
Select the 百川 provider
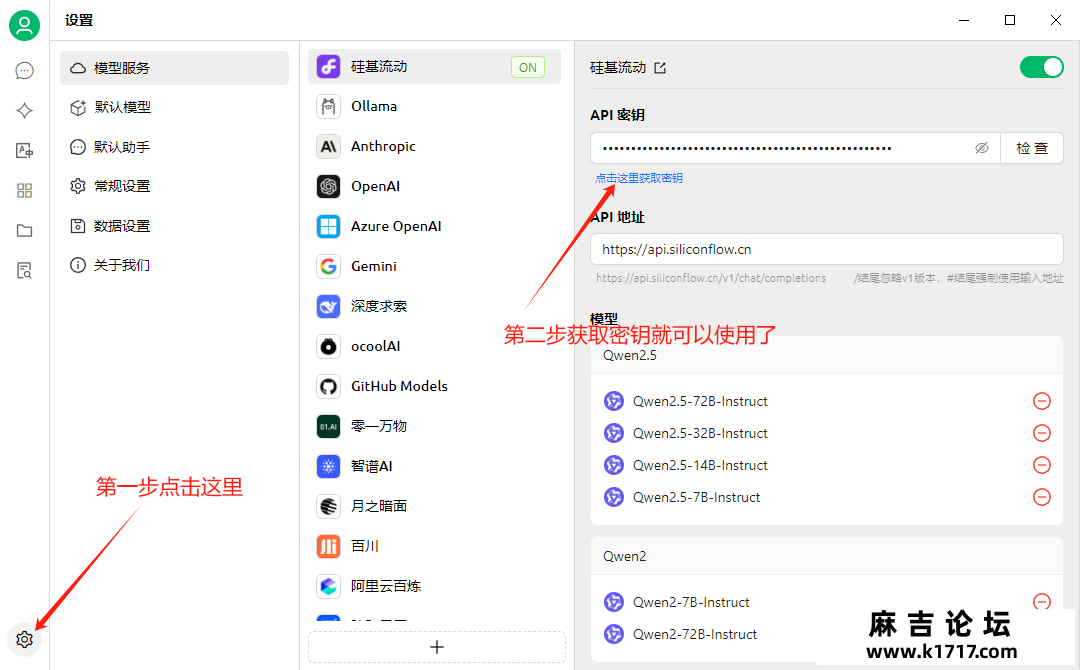pos(434,545)
